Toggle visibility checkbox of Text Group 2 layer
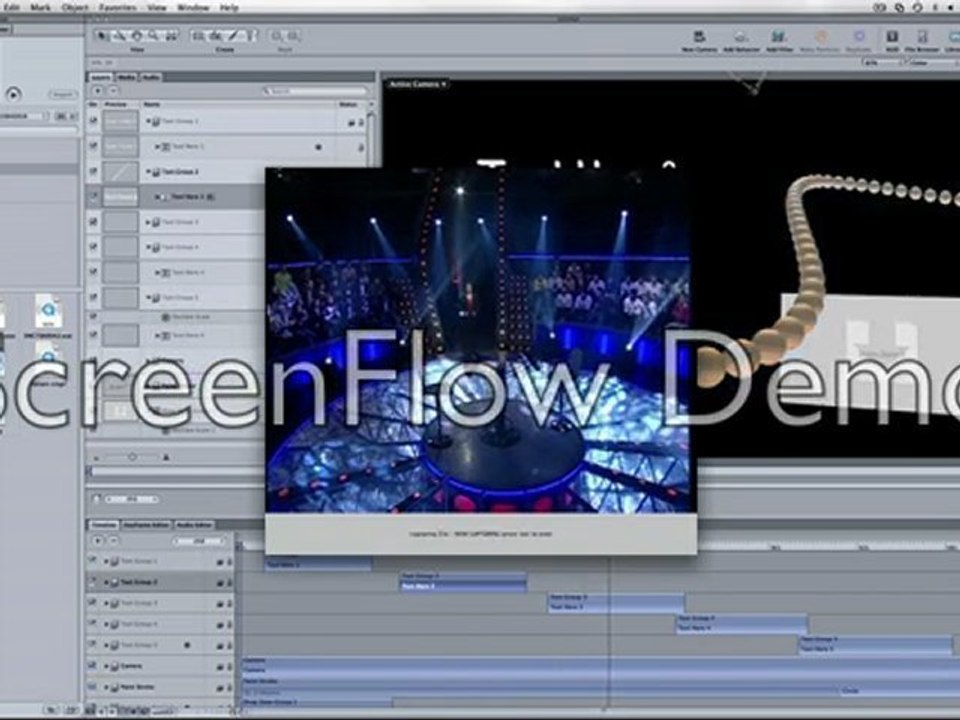Image resolution: width=960 pixels, height=720 pixels. 94,171
